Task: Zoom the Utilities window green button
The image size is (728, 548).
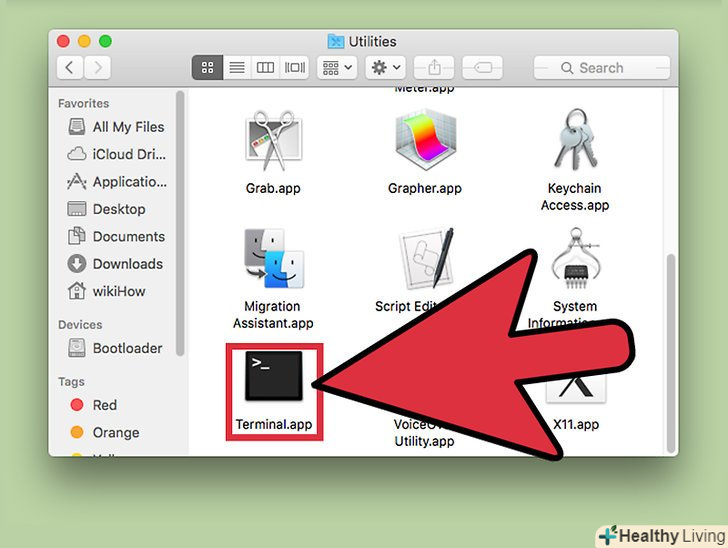Action: 105,41
